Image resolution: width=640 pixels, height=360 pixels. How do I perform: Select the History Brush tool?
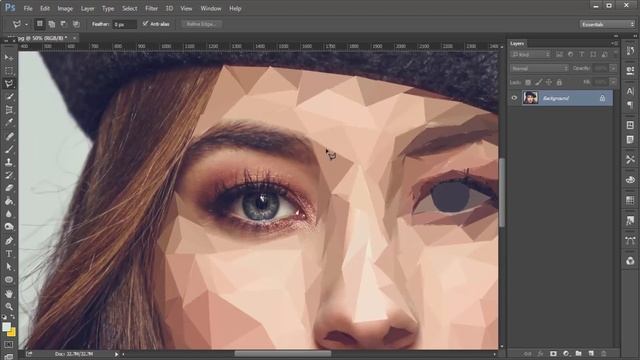click(9, 175)
